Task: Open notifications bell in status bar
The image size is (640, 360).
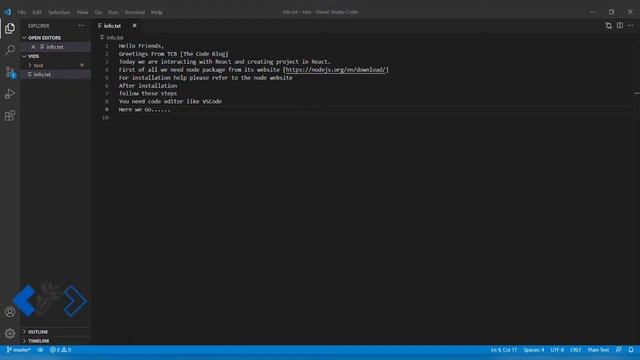Action: coord(631,350)
